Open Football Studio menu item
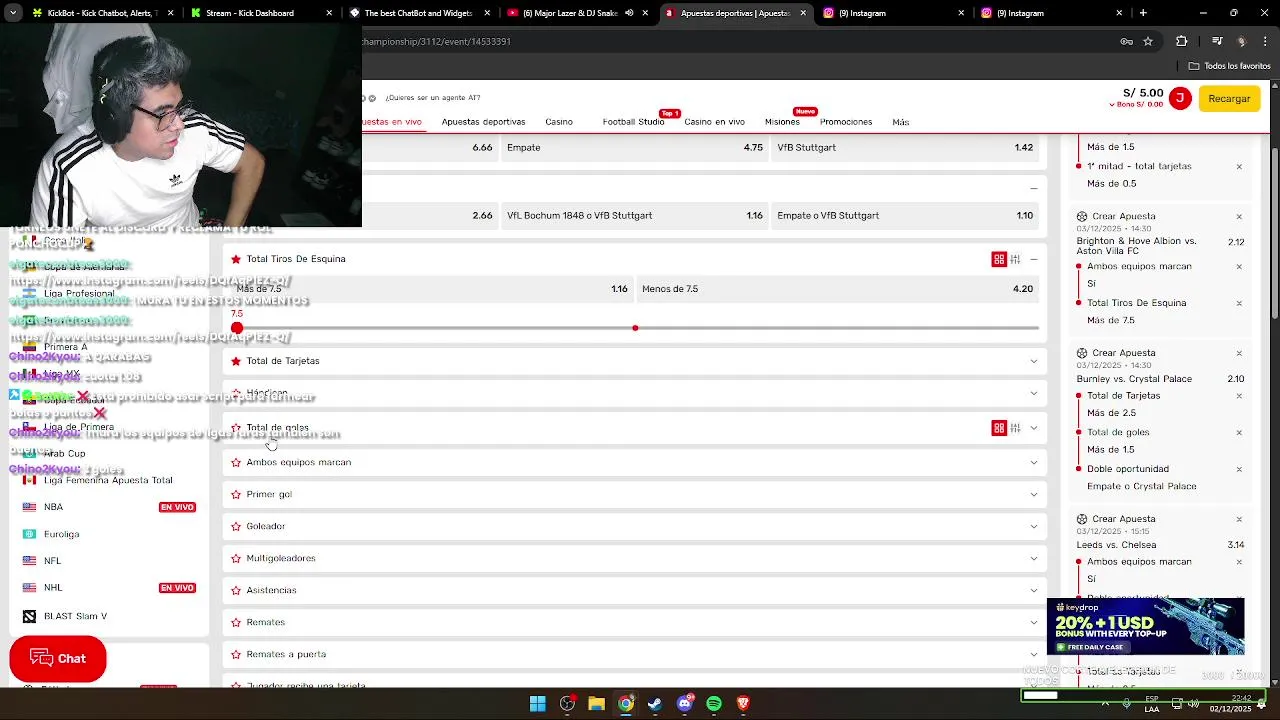Screen dimensions: 1280x720 633,122
